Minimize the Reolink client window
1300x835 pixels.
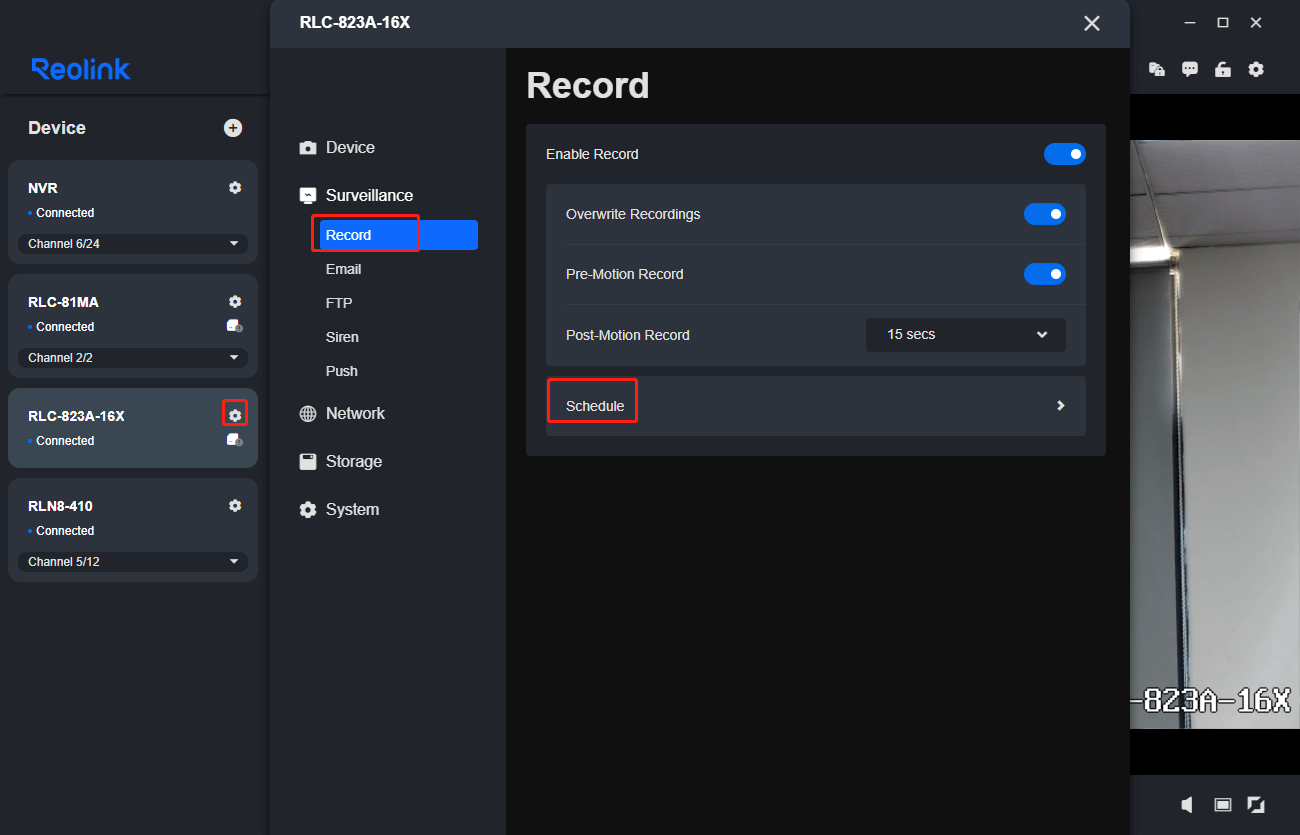[x=1189, y=23]
